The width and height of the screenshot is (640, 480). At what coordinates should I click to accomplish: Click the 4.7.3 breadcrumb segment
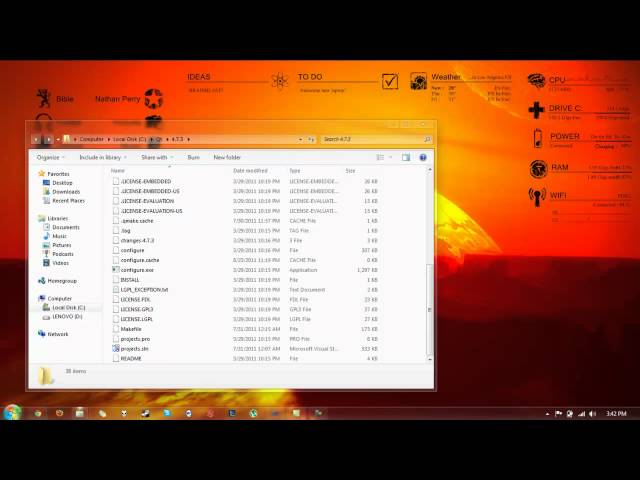pos(177,139)
